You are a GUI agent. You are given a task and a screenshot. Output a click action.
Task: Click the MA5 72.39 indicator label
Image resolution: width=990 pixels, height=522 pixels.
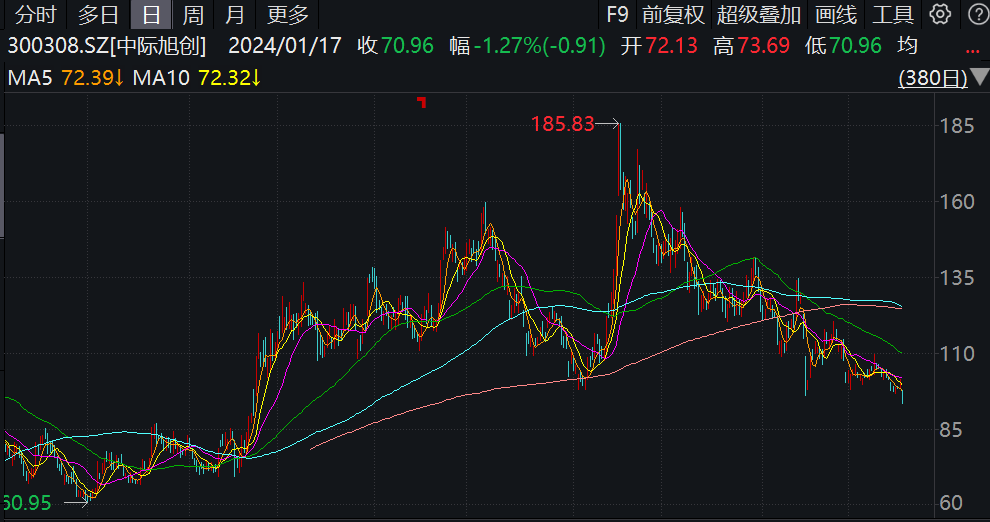[66, 78]
